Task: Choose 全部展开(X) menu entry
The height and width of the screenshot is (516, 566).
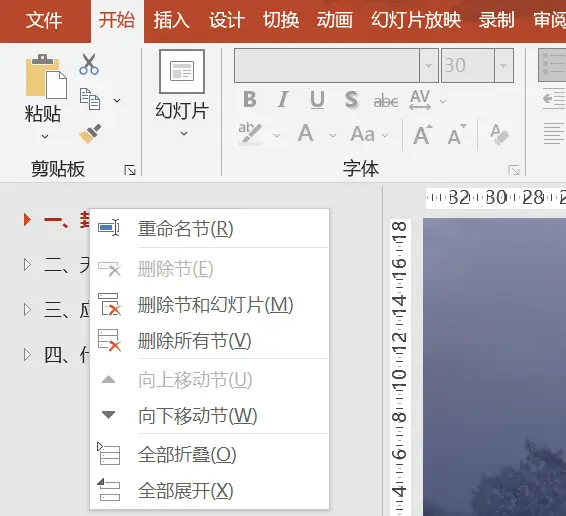Action: [209, 491]
